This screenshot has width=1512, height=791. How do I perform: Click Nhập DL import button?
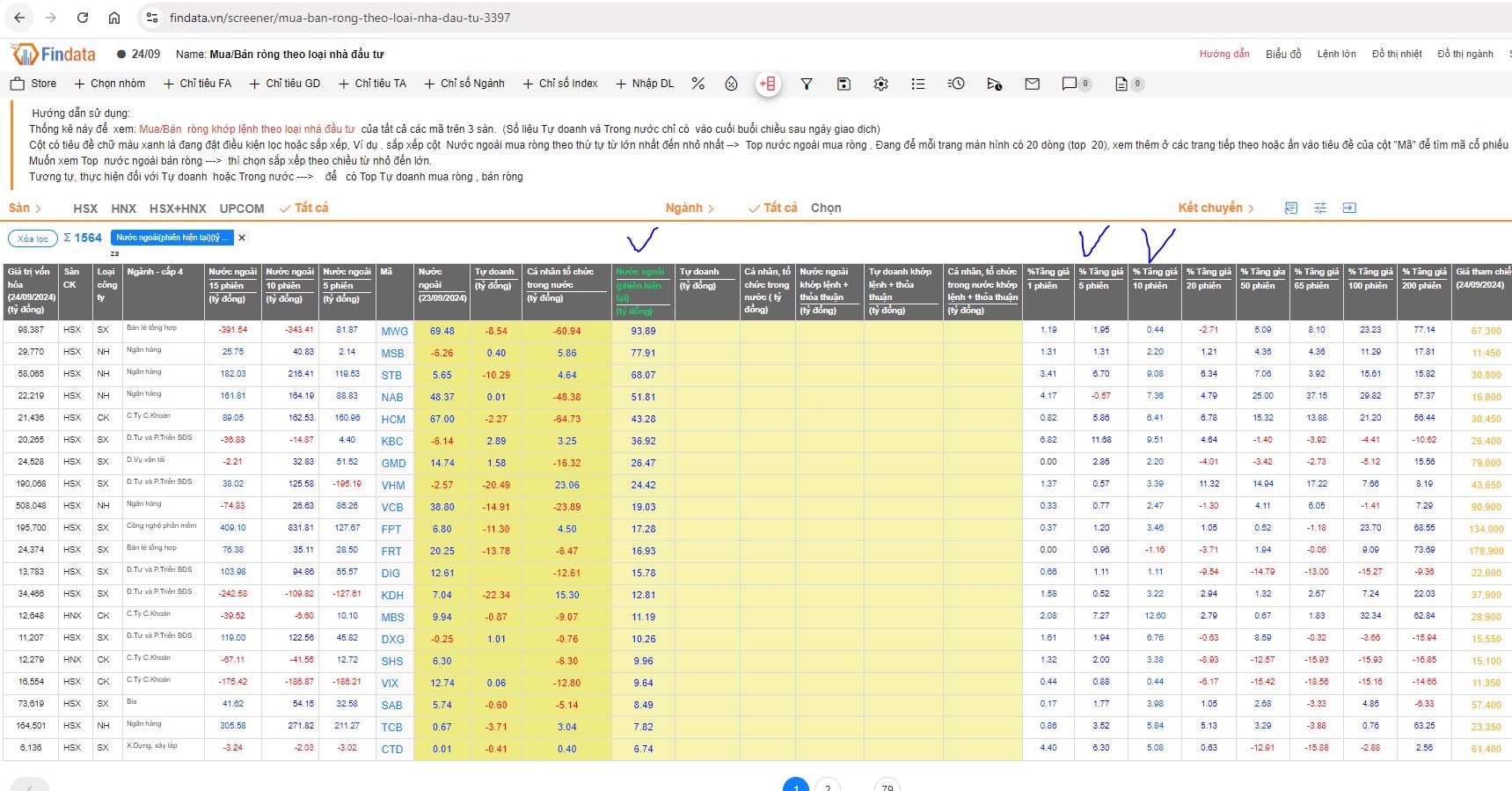click(x=645, y=84)
